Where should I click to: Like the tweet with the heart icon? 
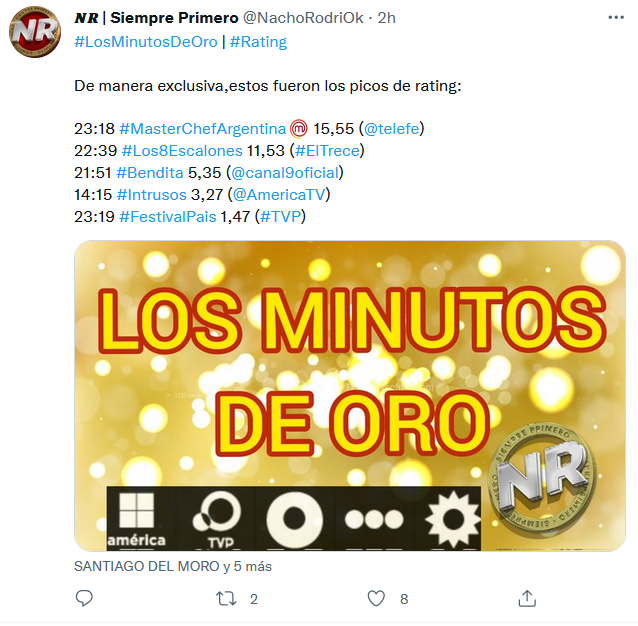[376, 599]
